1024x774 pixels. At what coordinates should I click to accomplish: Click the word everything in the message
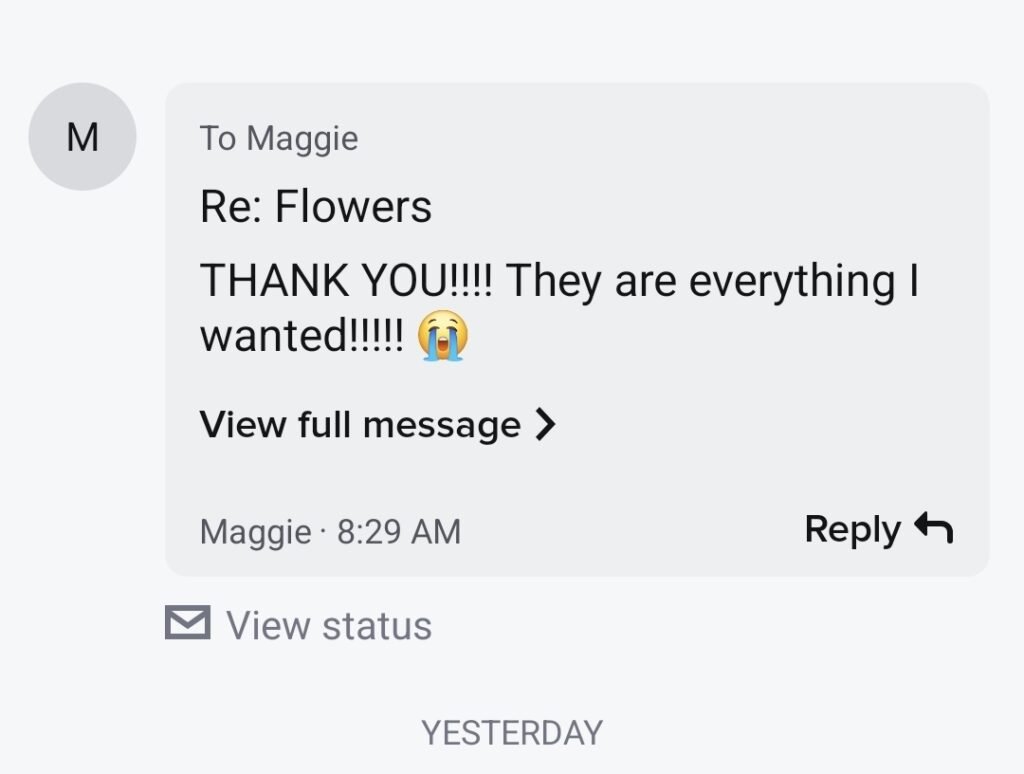(793, 281)
